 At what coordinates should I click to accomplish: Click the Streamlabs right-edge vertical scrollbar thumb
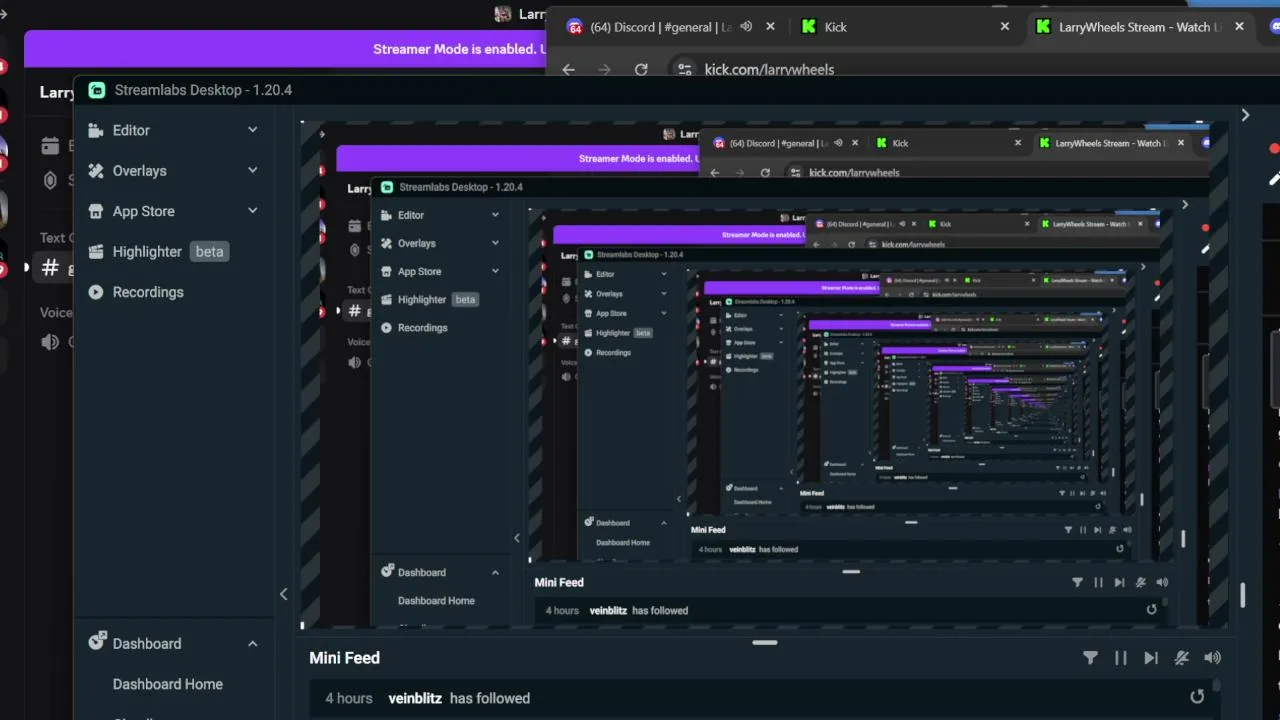pos(1243,595)
